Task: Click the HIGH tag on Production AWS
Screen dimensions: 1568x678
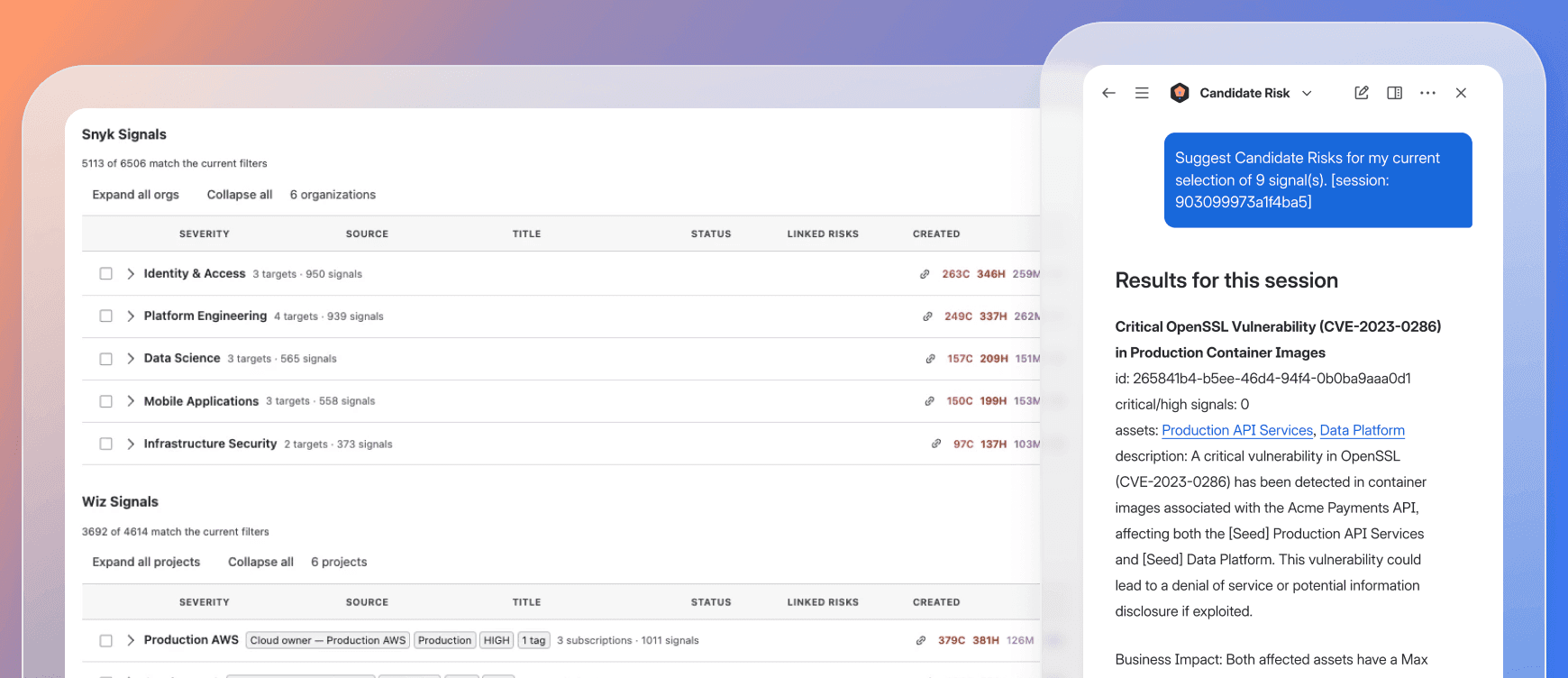Action: (497, 640)
